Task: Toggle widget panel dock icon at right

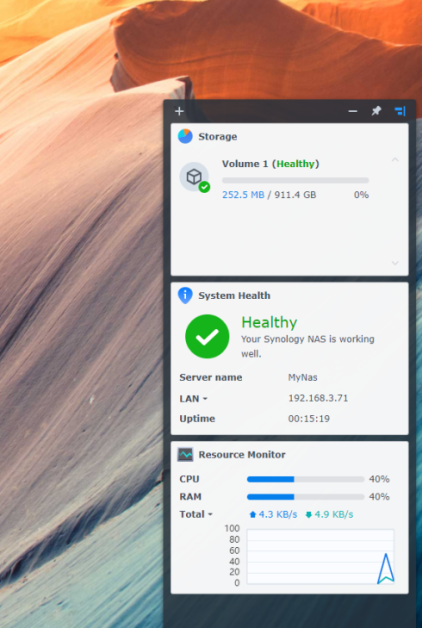Action: (x=400, y=111)
